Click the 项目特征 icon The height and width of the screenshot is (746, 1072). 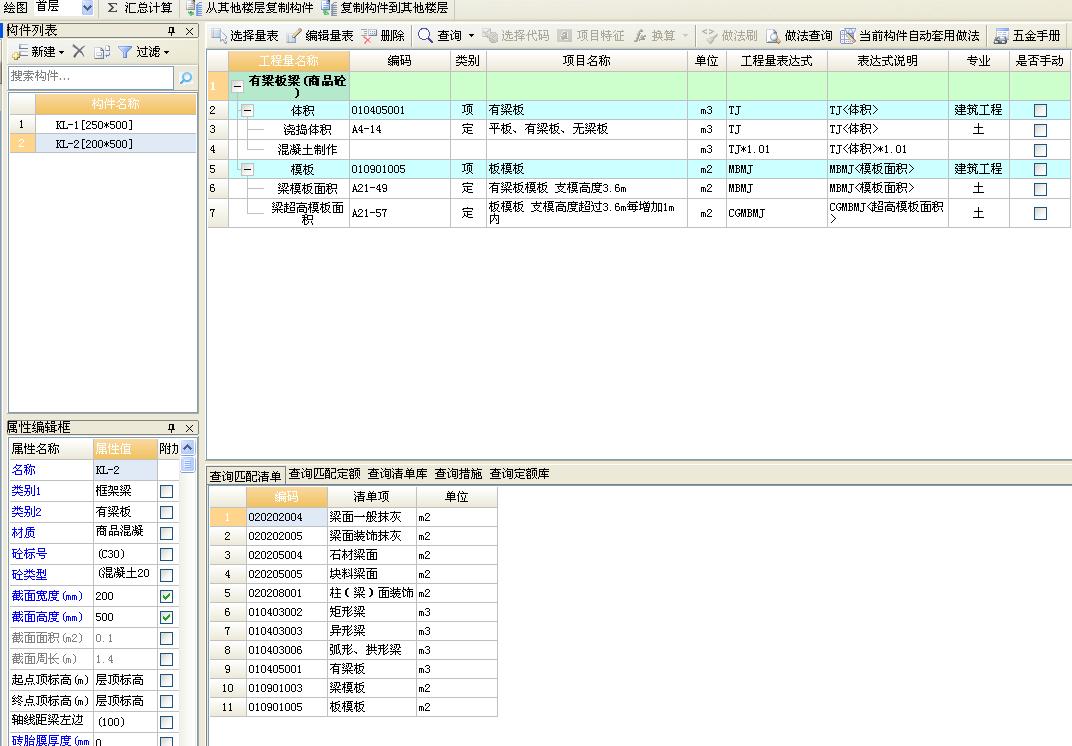tap(565, 36)
